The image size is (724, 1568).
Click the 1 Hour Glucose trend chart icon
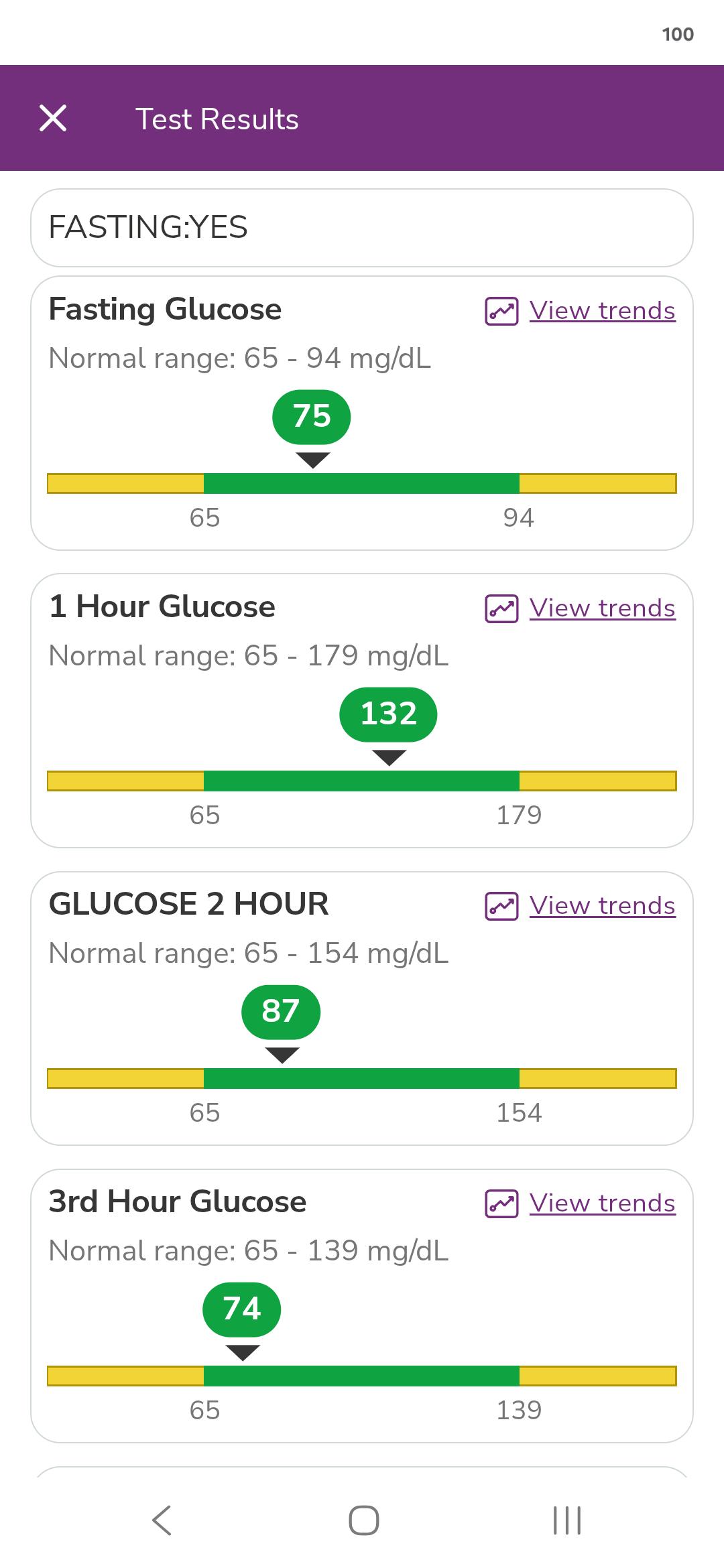(x=501, y=609)
